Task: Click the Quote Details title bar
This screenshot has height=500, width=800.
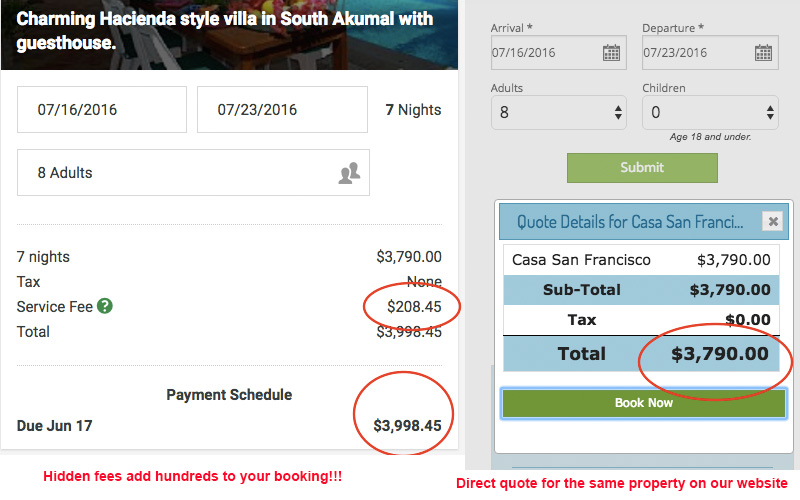Action: (630, 222)
